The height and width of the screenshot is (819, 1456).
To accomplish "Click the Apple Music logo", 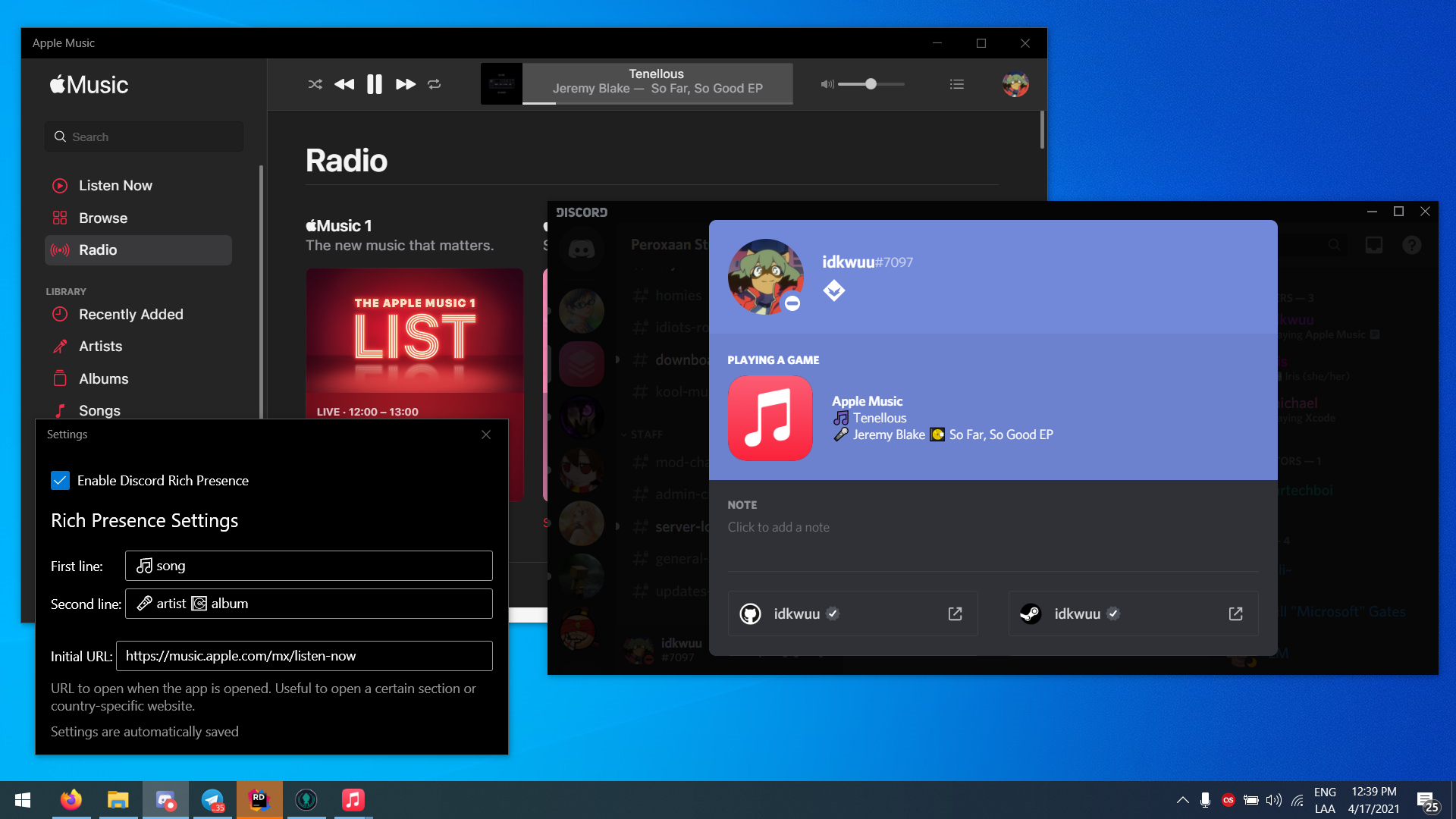I will pyautogui.click(x=89, y=84).
